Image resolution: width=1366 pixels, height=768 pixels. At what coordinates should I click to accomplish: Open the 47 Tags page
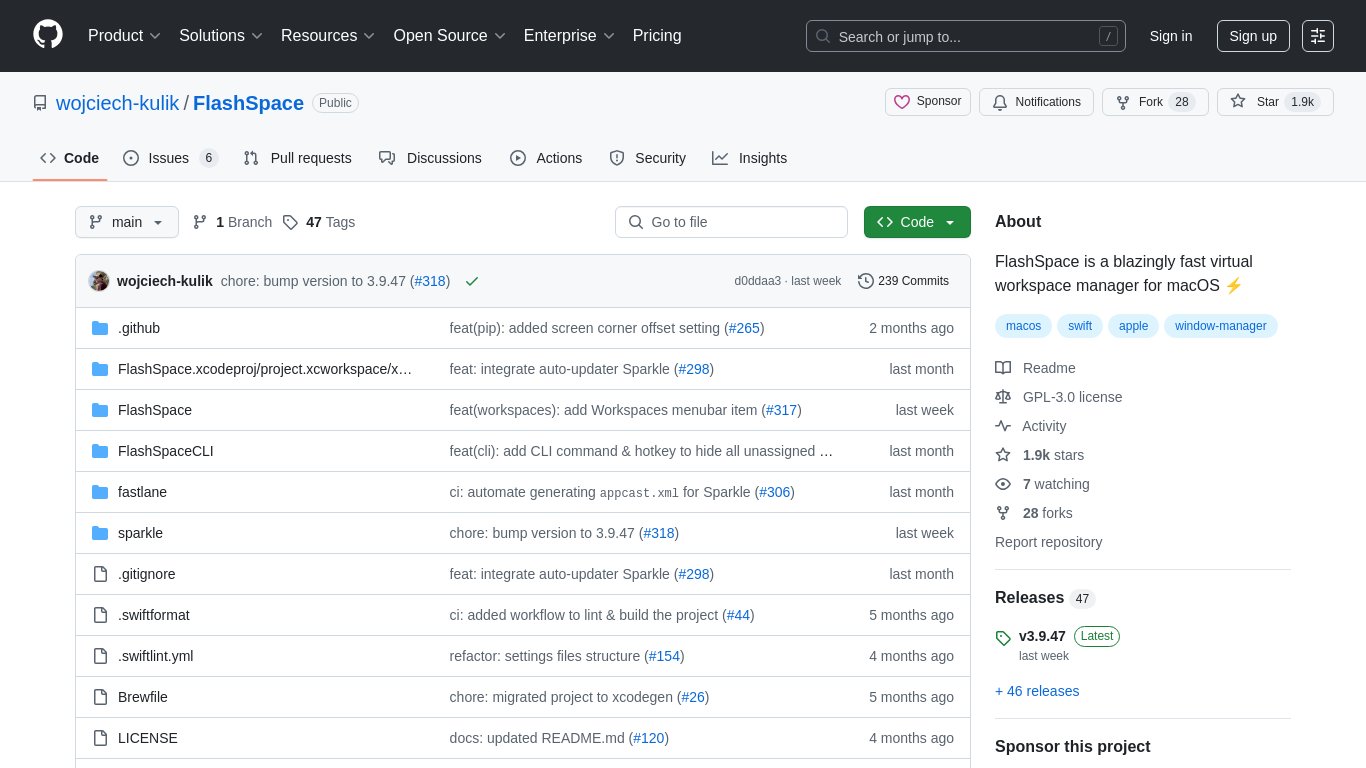click(319, 222)
